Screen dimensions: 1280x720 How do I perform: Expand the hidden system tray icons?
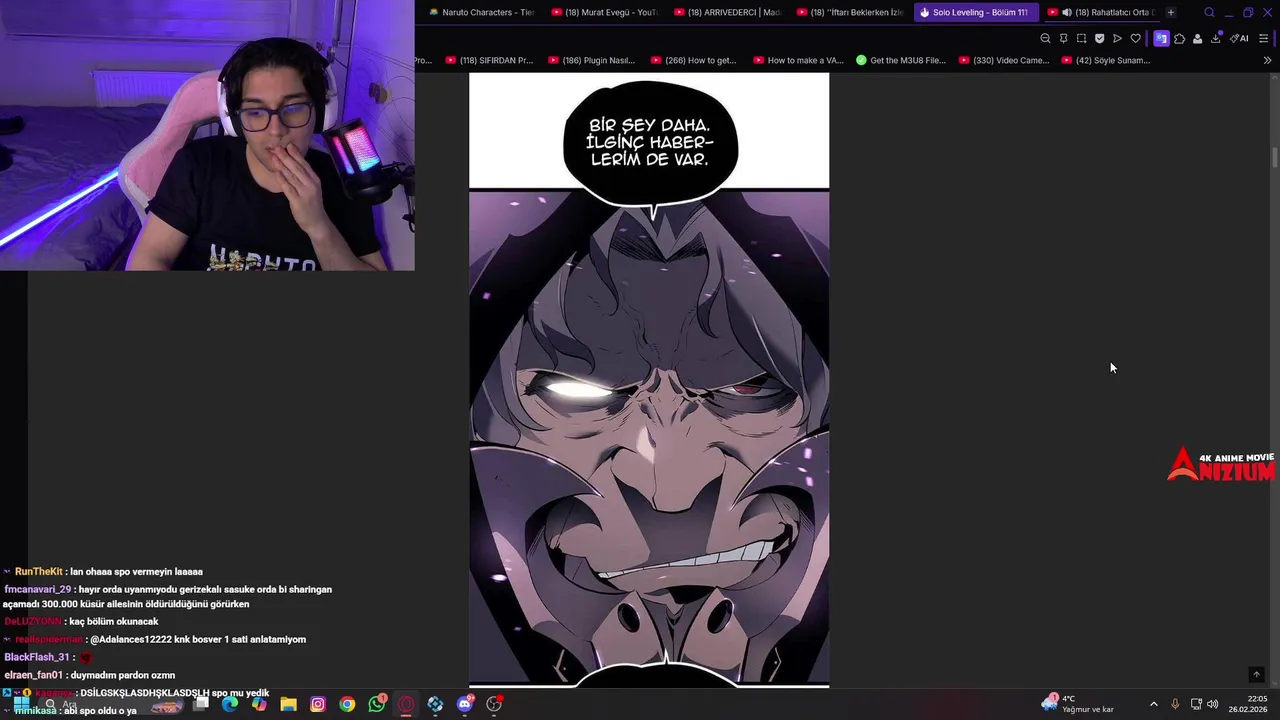[1153, 704]
